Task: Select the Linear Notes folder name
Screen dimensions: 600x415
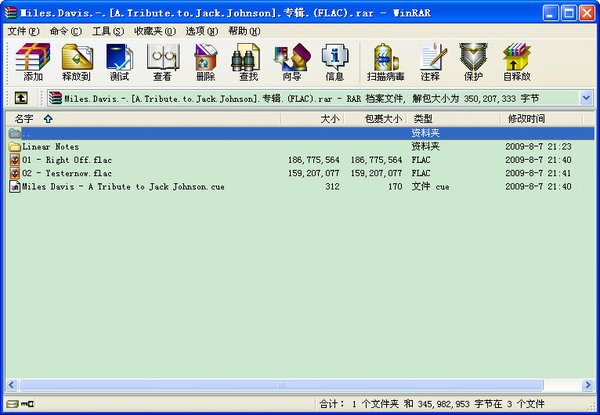Action: pyautogui.click(x=51, y=146)
